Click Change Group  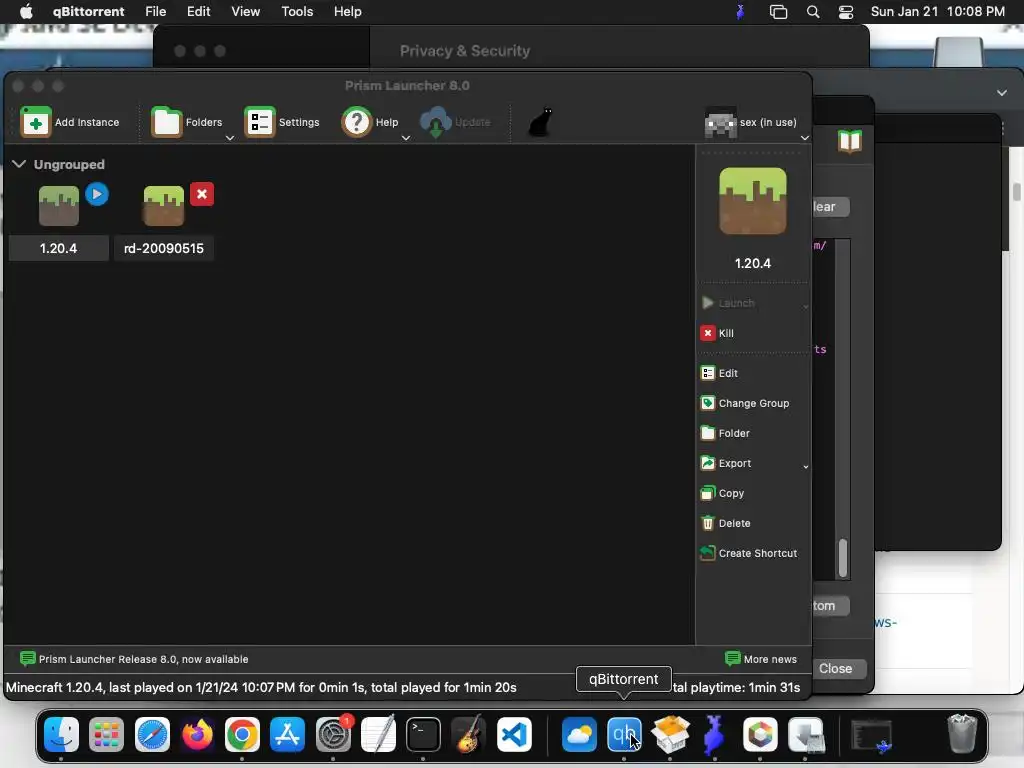coord(745,403)
